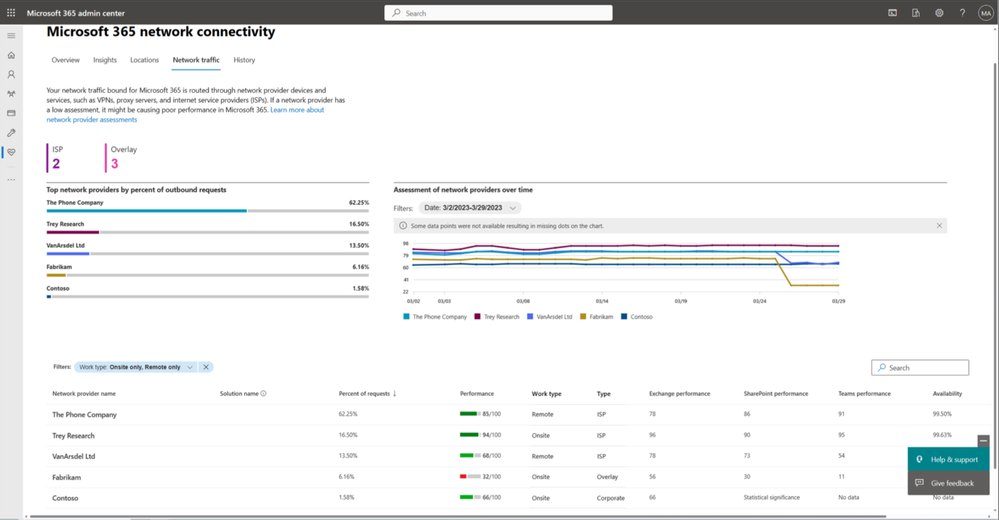Open The Phone Company provider row
This screenshot has width=999, height=520.
coord(84,415)
